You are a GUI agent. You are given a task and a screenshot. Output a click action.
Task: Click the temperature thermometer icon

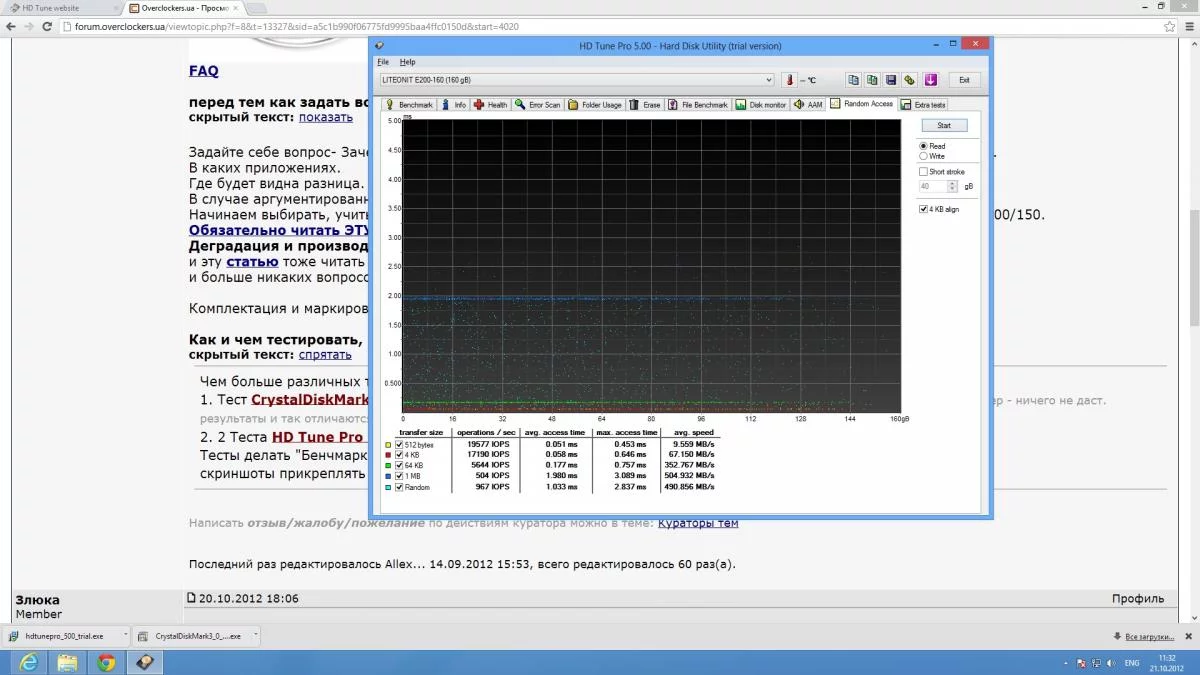pos(788,80)
